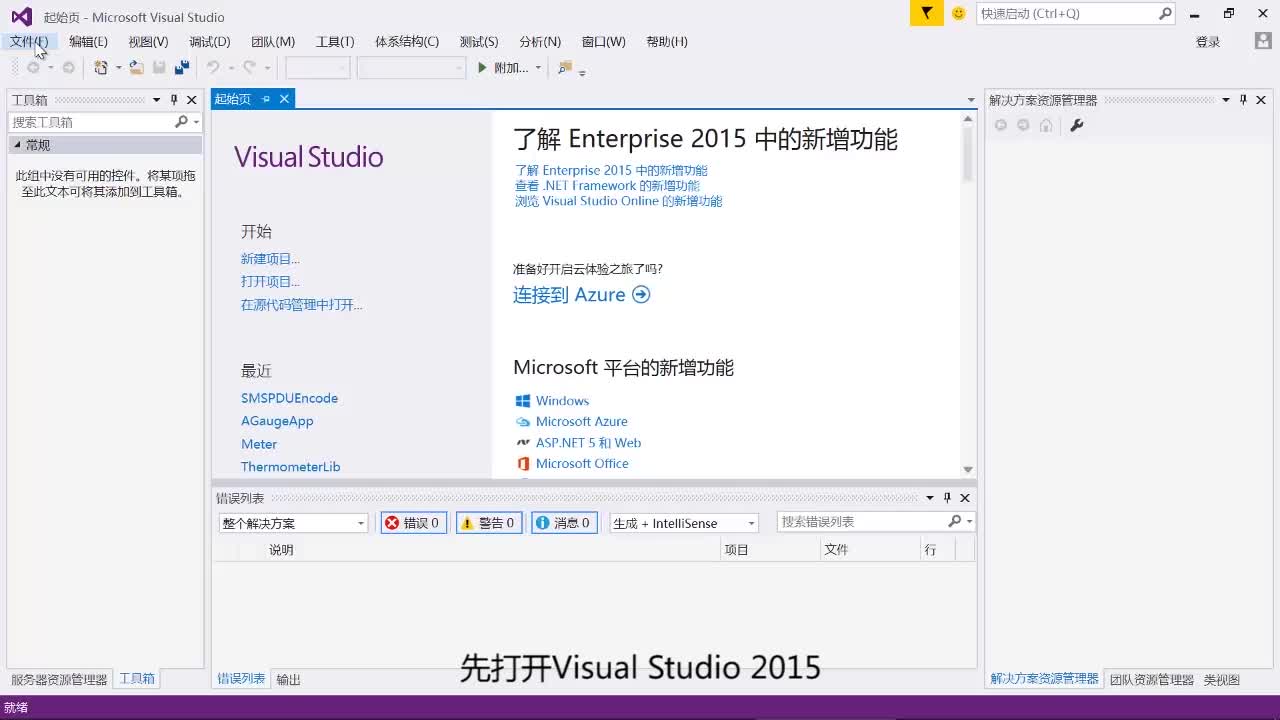The height and width of the screenshot is (720, 1280).
Task: Click the account avatar icon beside 登录
Action: pyautogui.click(x=1263, y=41)
